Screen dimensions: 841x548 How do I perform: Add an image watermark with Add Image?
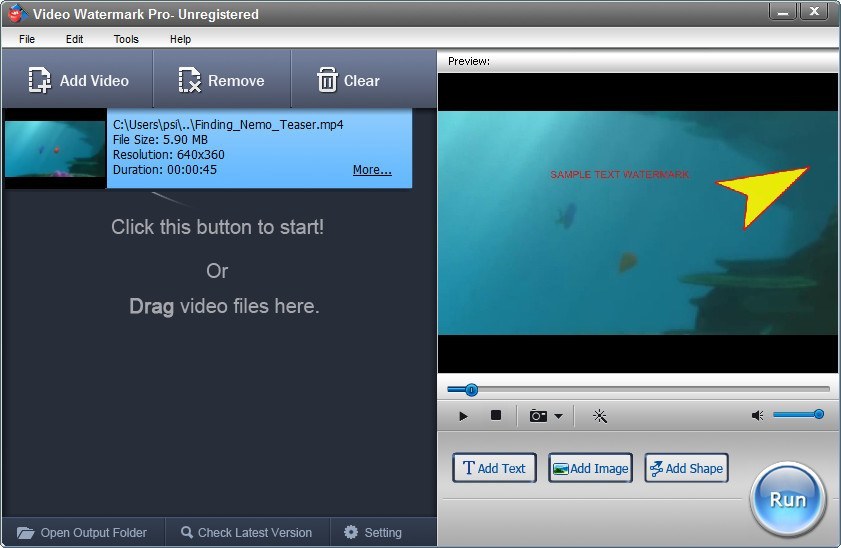(590, 468)
